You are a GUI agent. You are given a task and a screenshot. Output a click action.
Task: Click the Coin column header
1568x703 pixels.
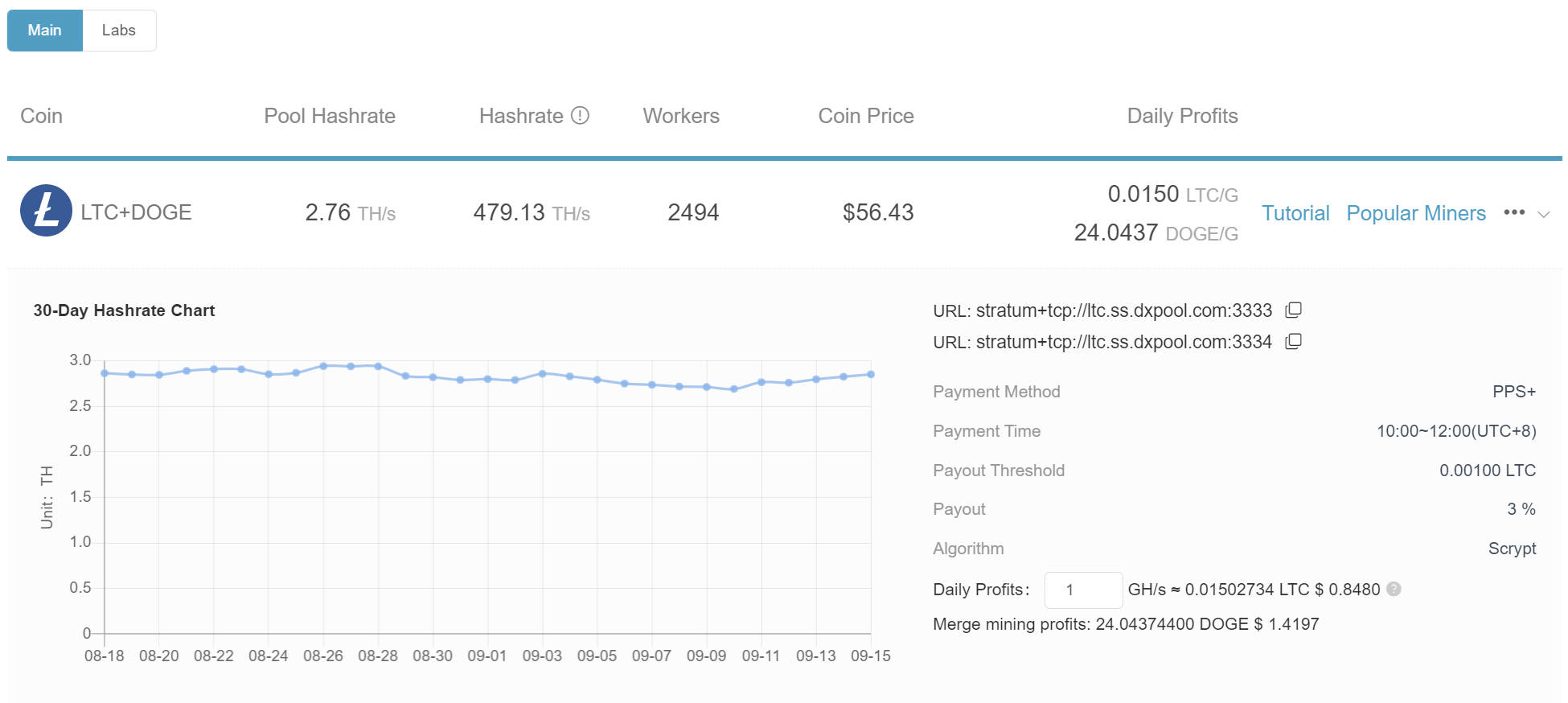[x=42, y=116]
